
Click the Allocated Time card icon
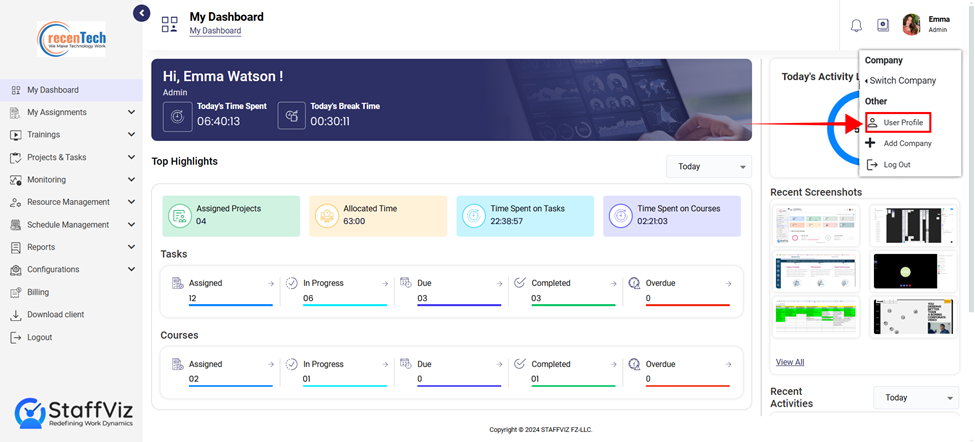(326, 216)
